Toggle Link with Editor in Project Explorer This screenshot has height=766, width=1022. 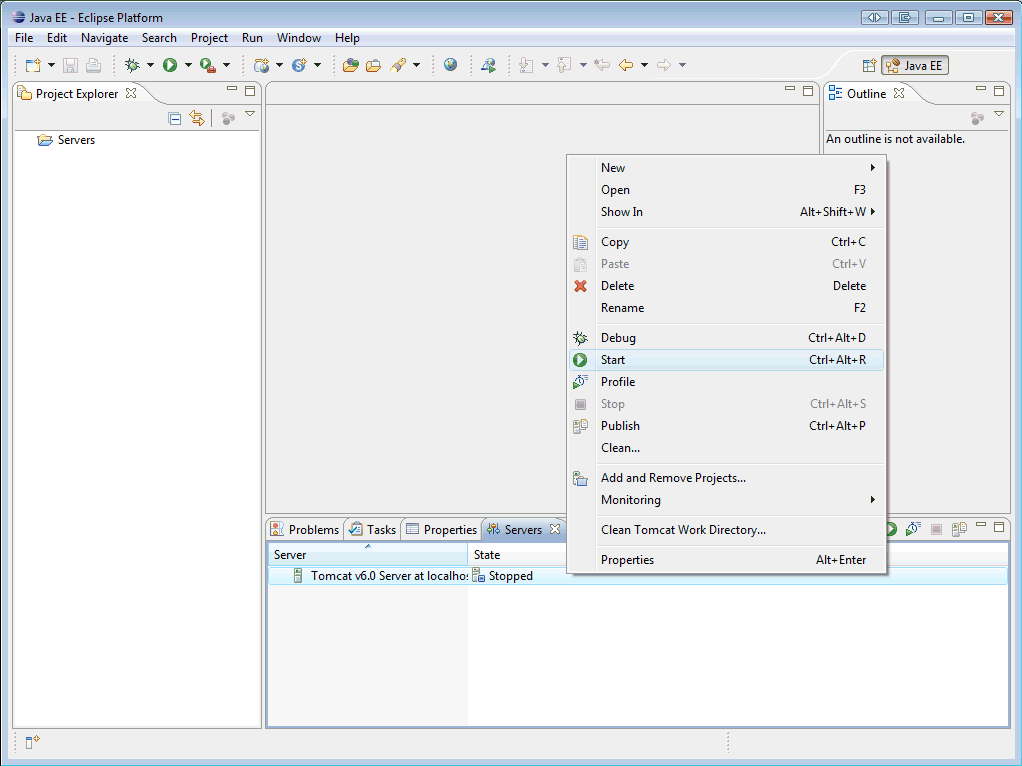click(197, 118)
